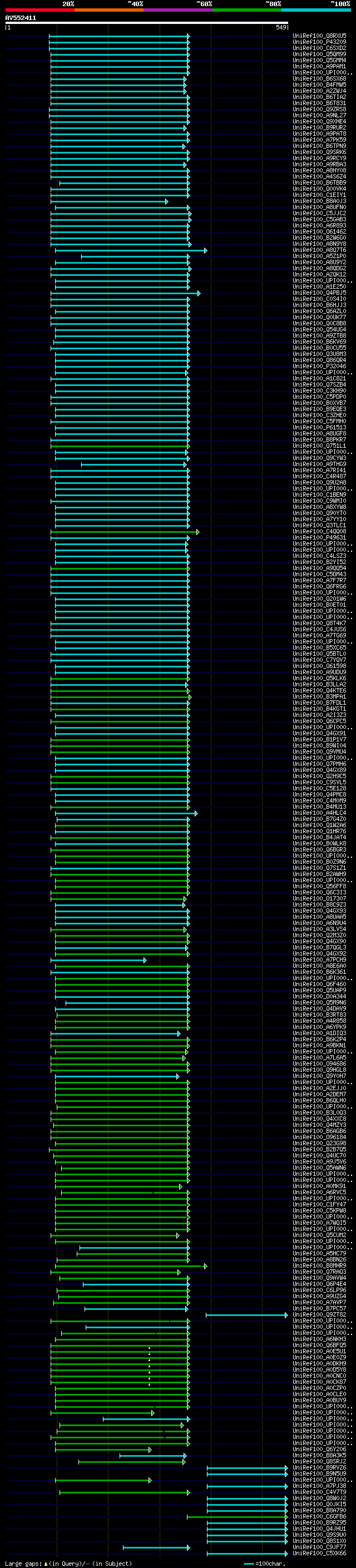356x1568 pixels.
Task: Open hit UniRef100_Q5GMM4
Action: click(319, 60)
